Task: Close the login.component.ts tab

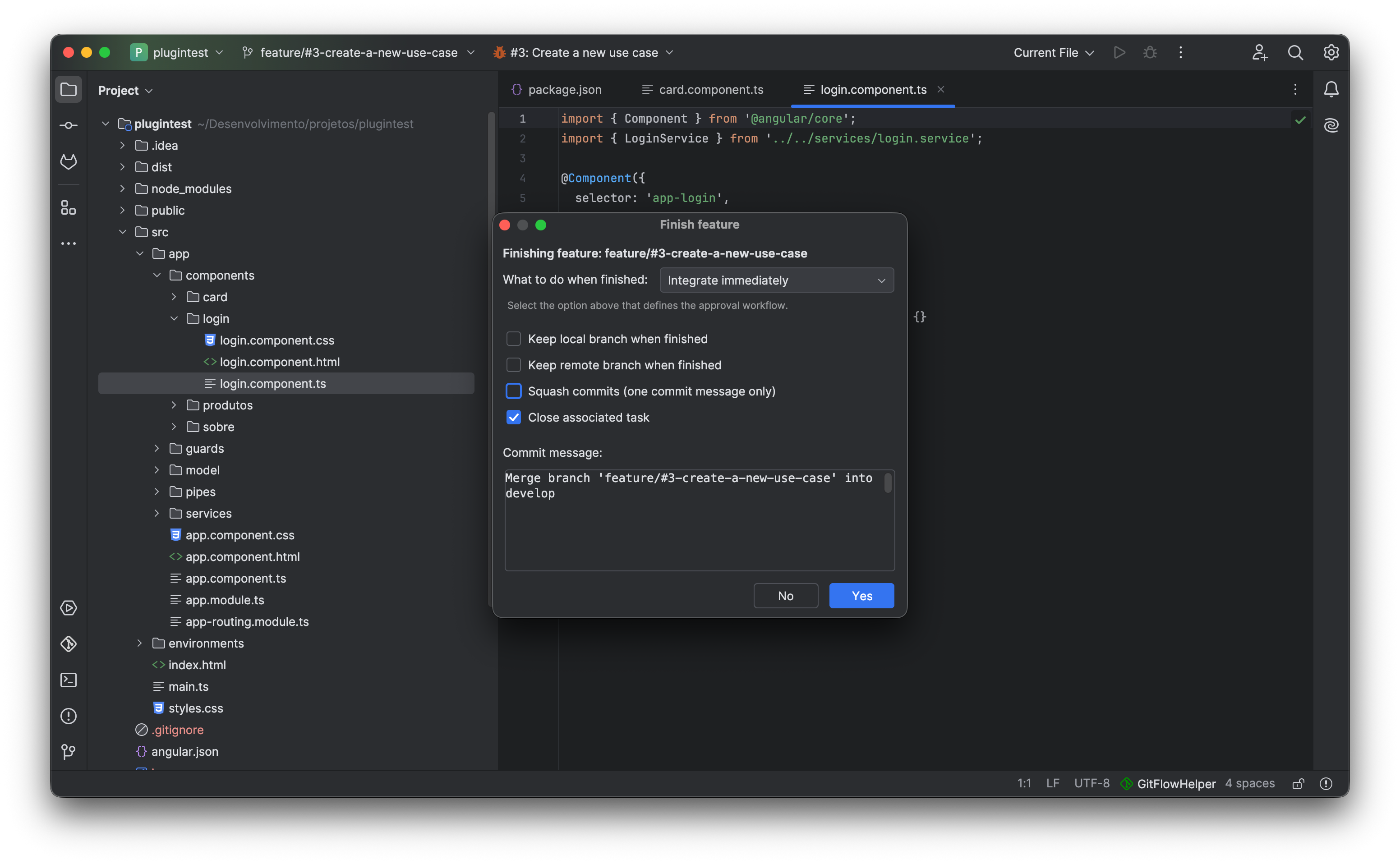Action: tap(940, 90)
